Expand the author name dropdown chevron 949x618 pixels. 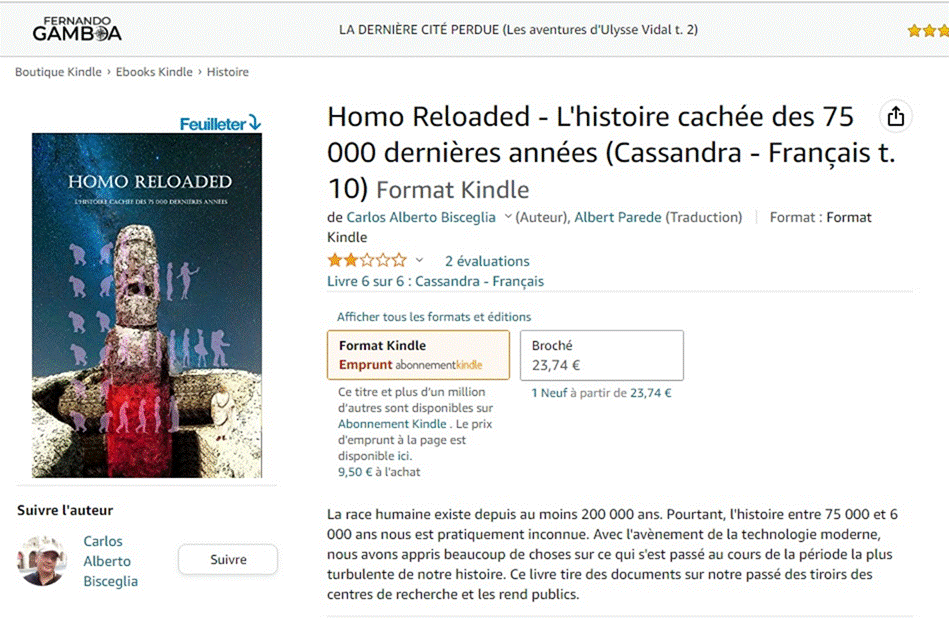pyautogui.click(x=508, y=217)
